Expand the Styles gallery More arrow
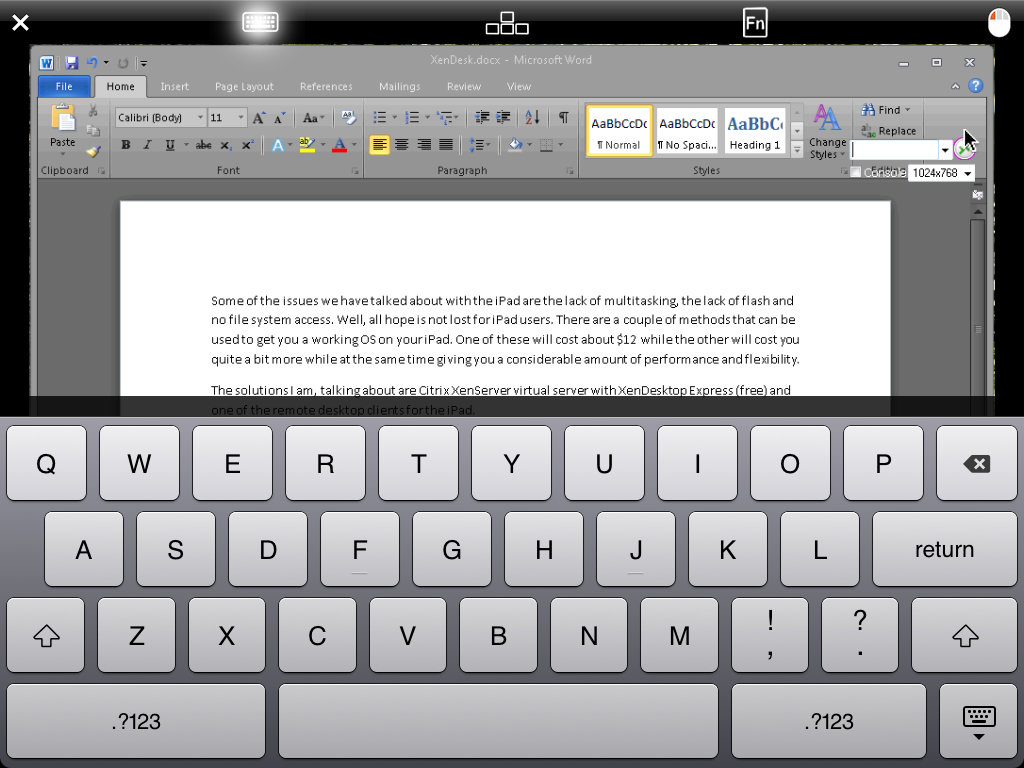 (797, 150)
